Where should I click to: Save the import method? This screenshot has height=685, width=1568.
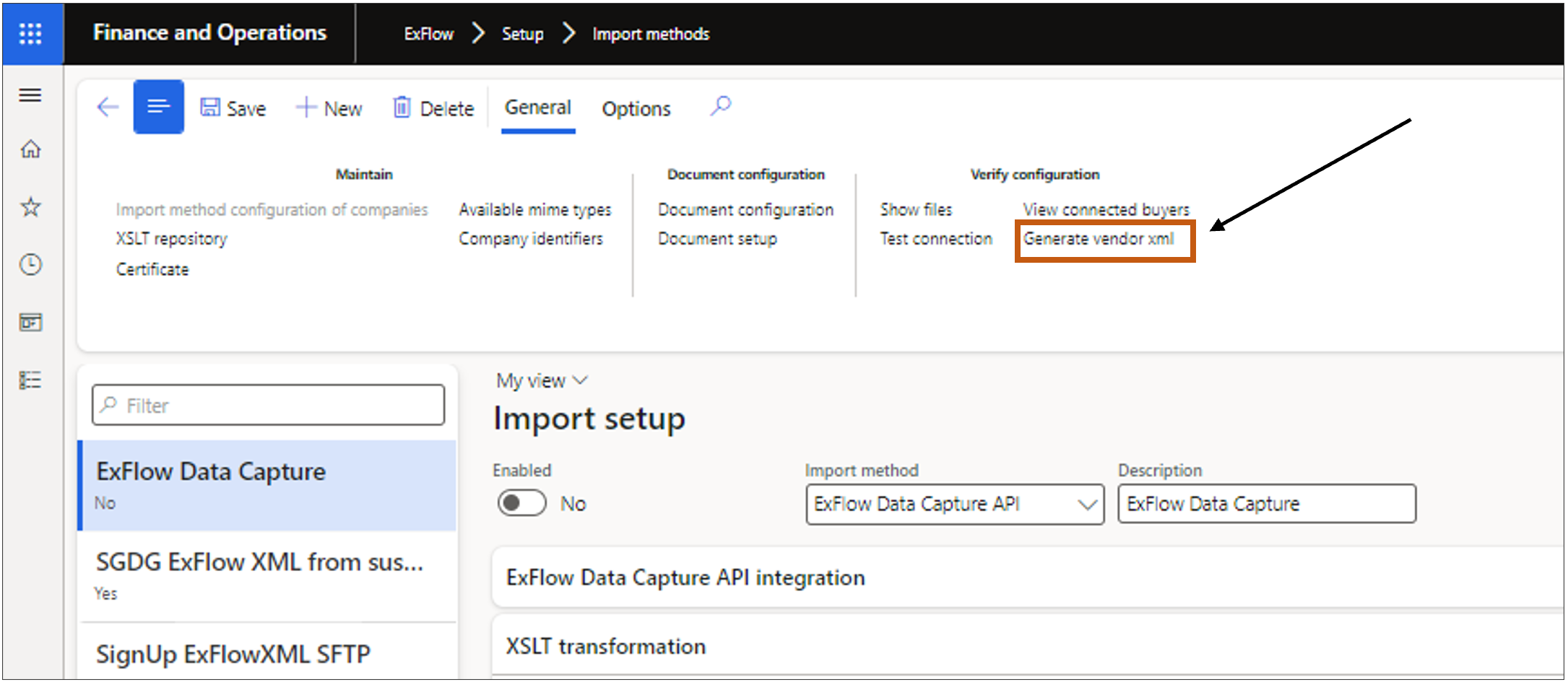[x=233, y=108]
